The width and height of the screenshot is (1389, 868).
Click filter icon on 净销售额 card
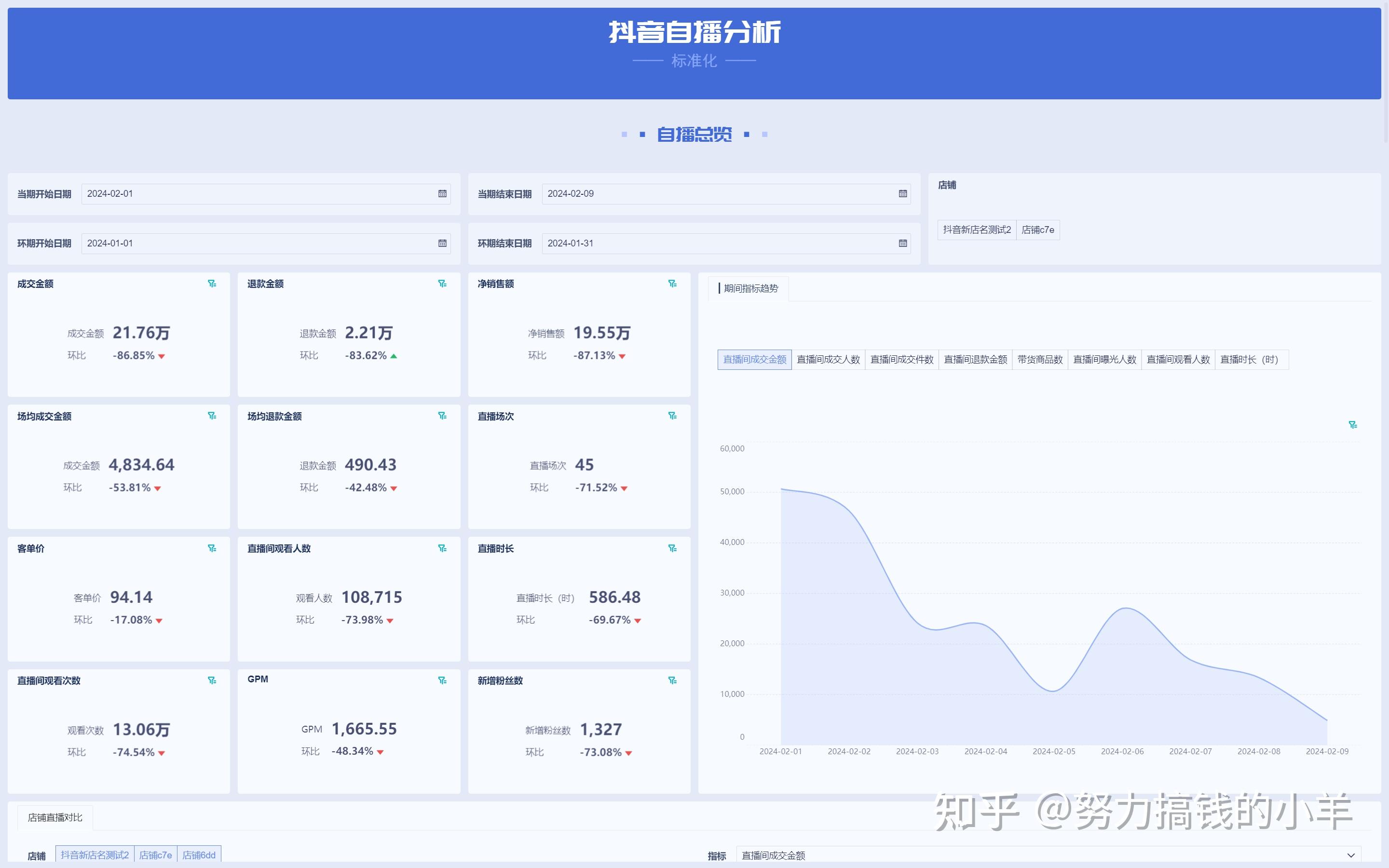pyautogui.click(x=672, y=284)
